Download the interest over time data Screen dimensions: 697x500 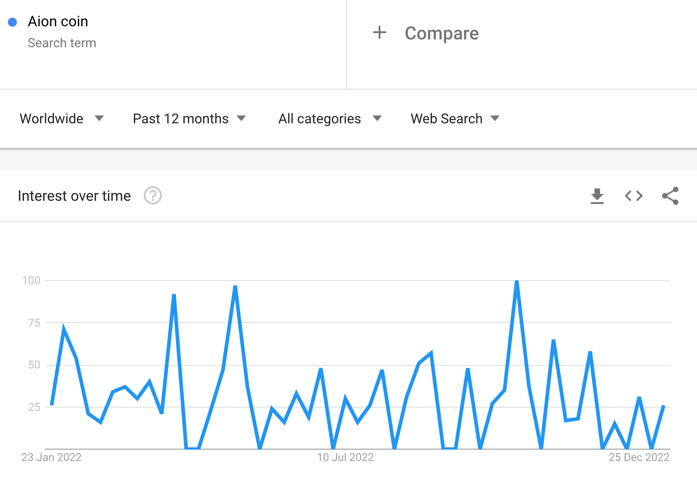tap(597, 196)
